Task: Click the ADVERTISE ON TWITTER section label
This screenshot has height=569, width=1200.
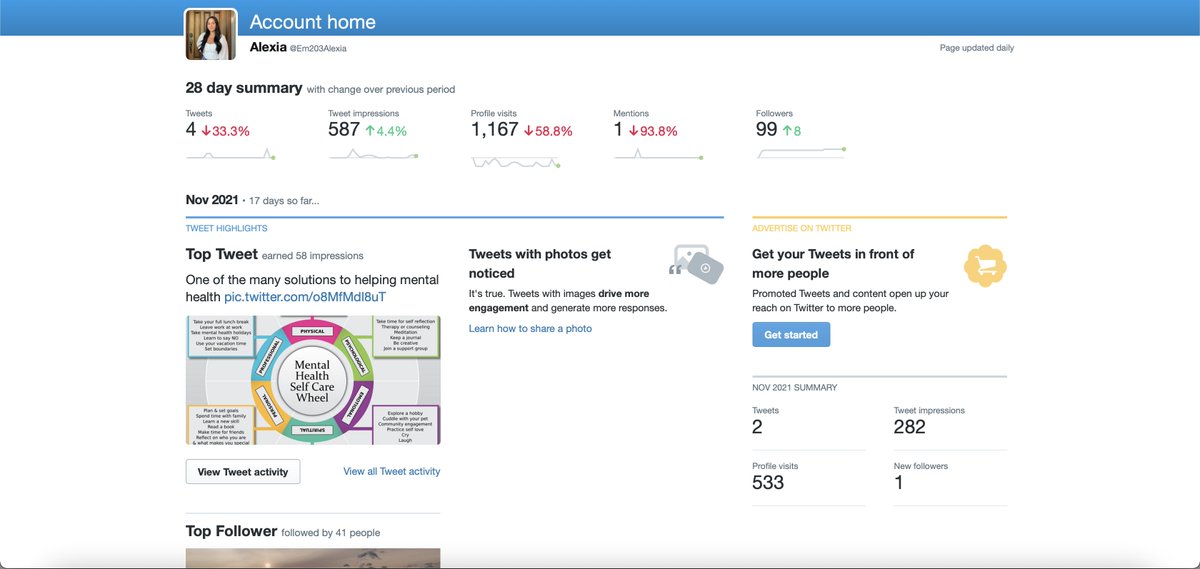Action: (802, 229)
